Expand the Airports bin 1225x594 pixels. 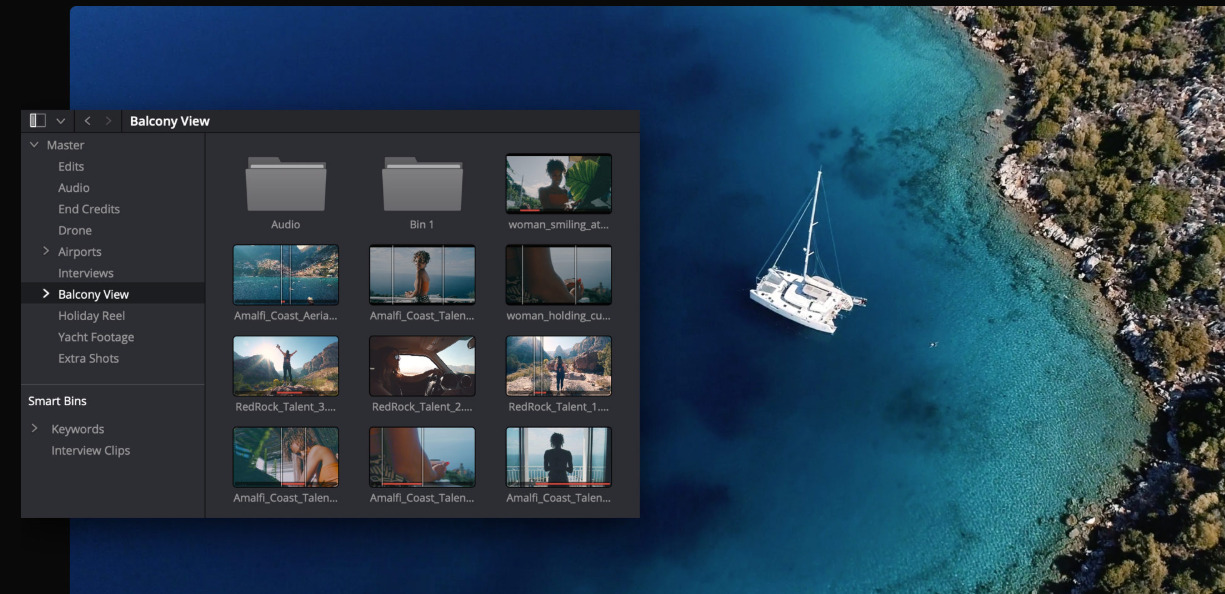tap(46, 251)
